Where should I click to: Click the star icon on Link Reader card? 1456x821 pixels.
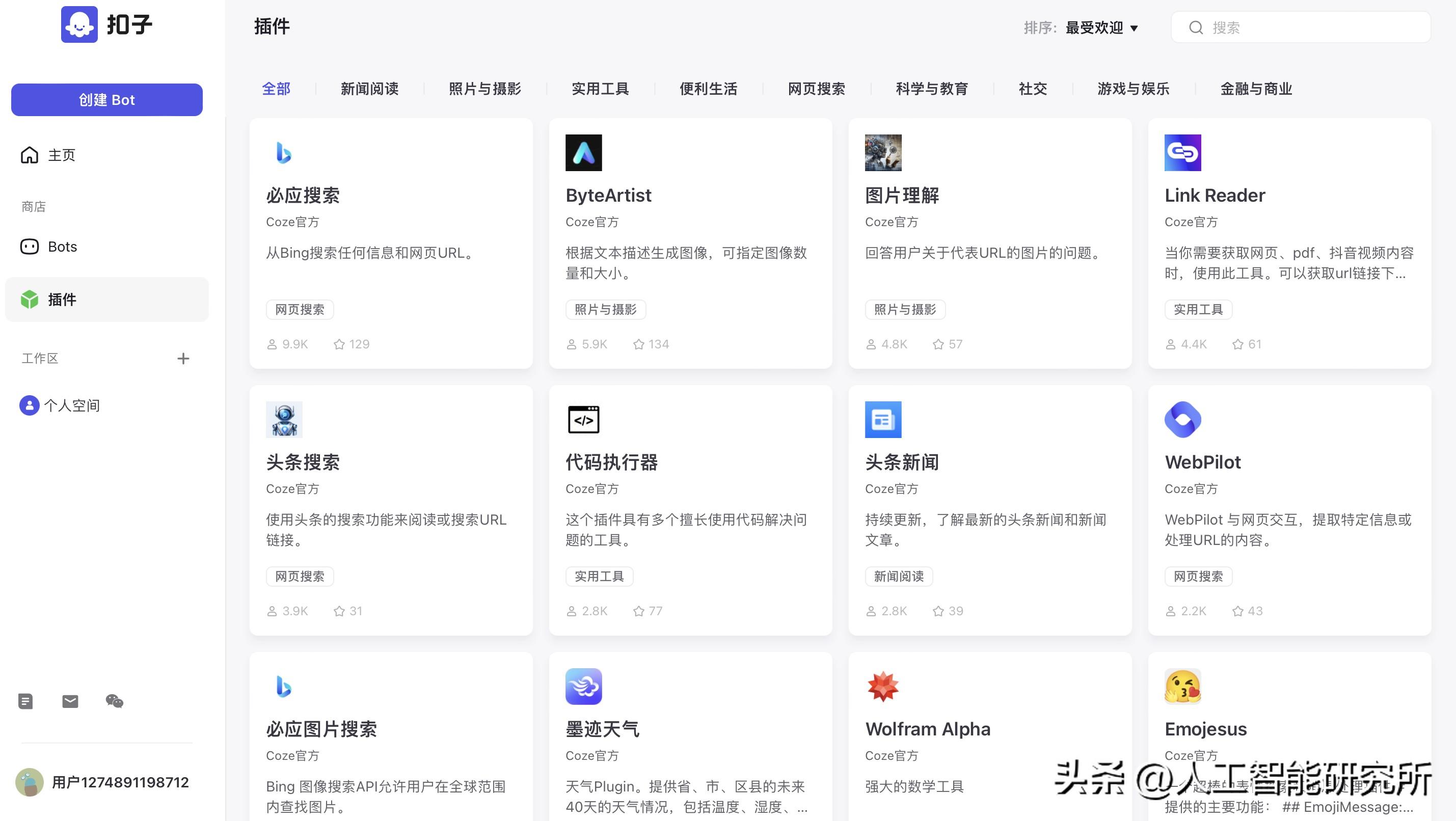1238,344
